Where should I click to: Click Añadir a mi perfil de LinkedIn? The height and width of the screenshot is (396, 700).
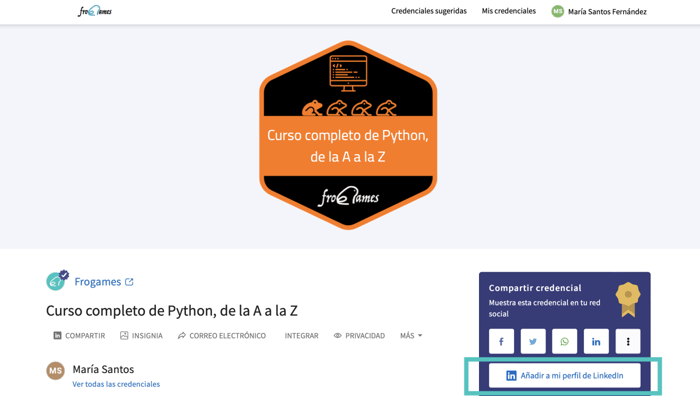pos(565,375)
